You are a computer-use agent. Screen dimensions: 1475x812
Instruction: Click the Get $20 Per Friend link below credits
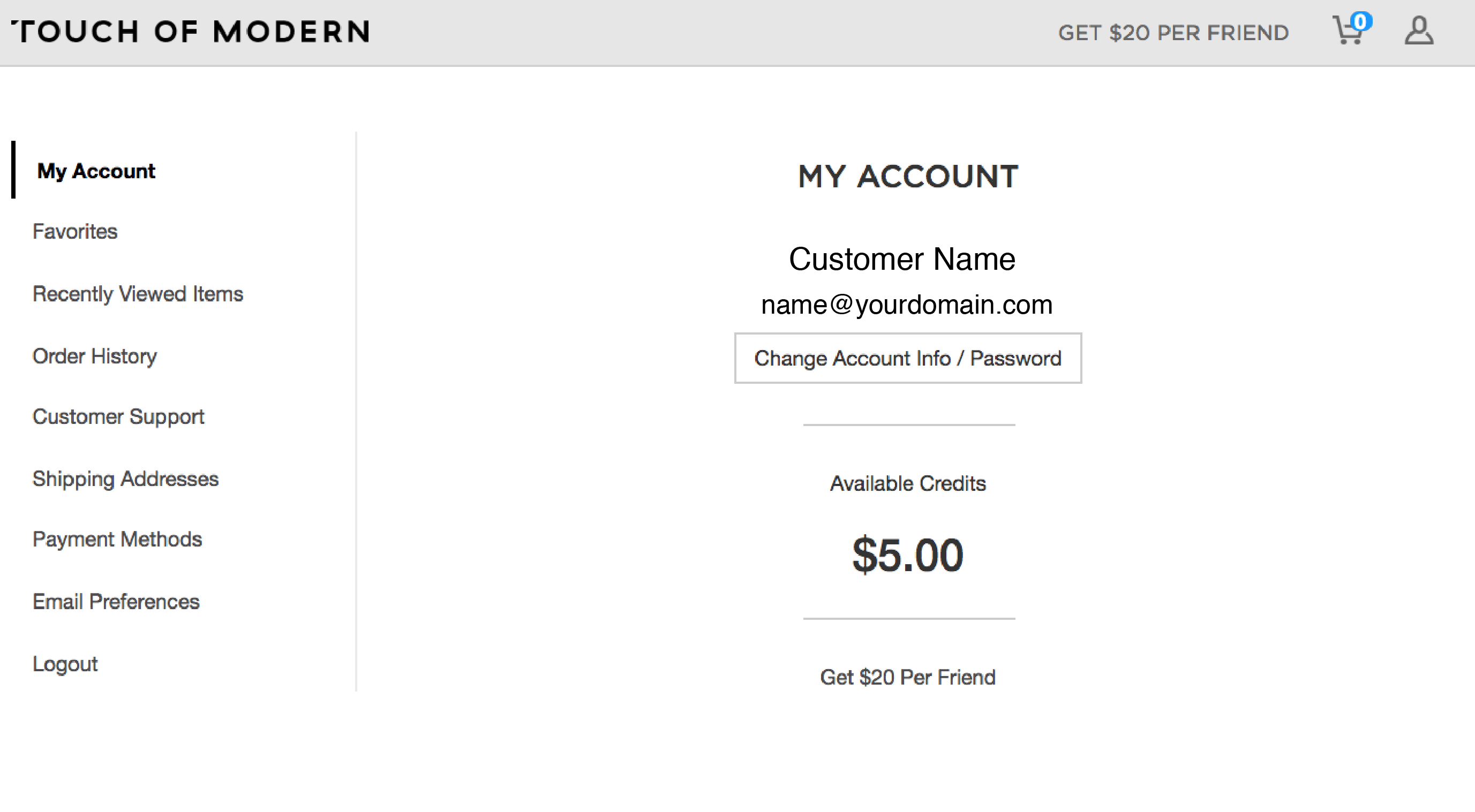point(908,677)
